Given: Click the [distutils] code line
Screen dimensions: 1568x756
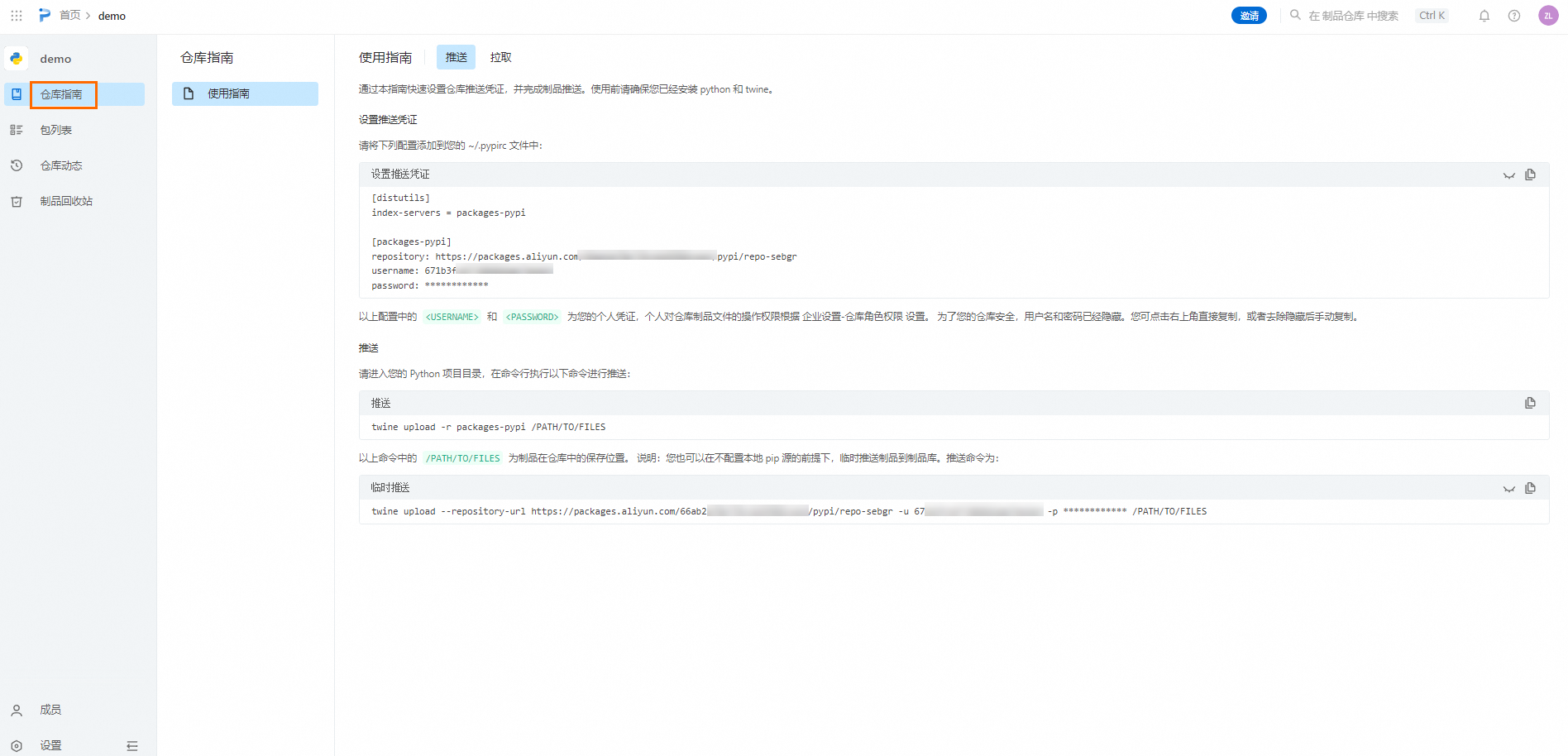Looking at the screenshot, I should [x=400, y=198].
